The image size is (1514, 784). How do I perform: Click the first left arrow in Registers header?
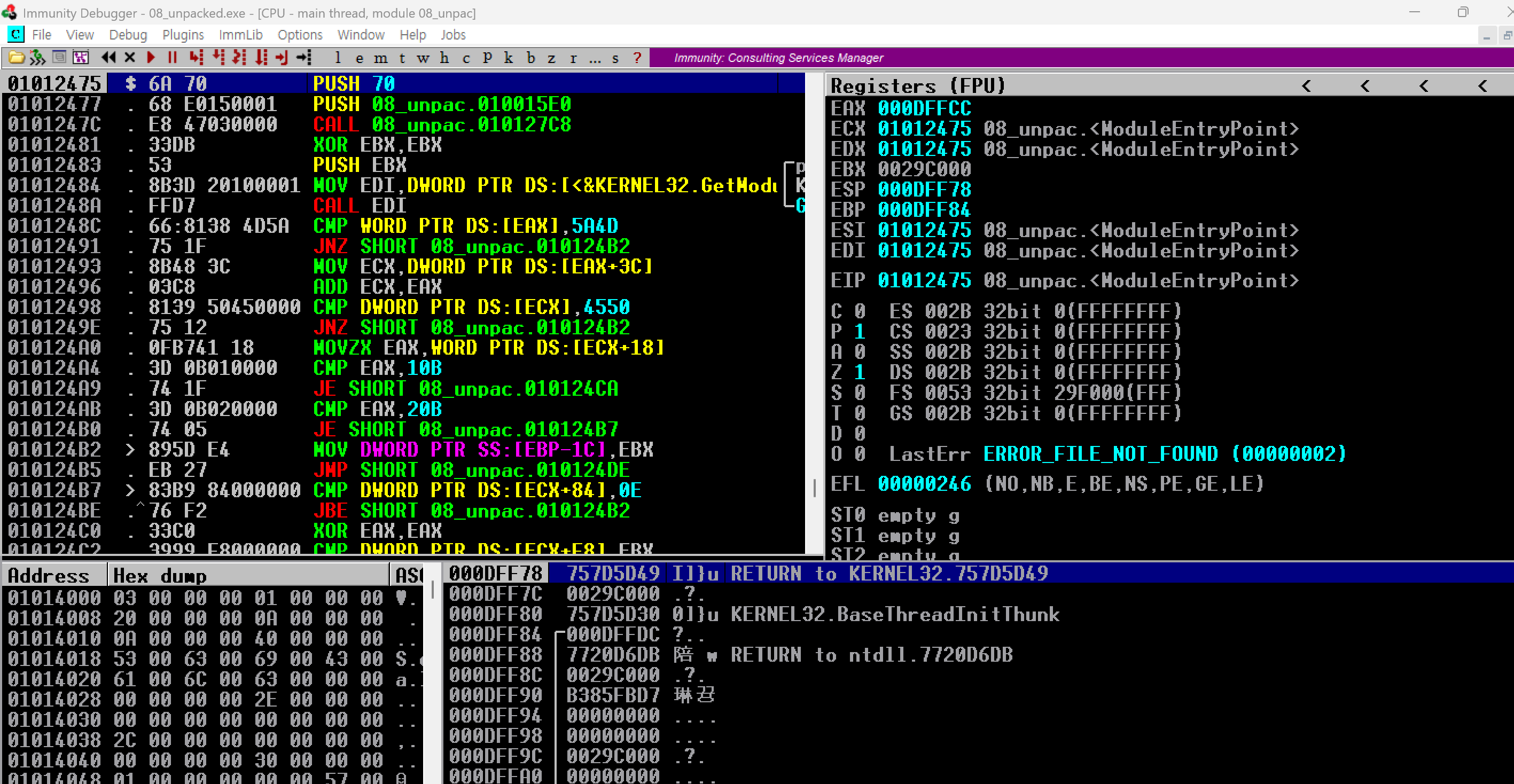[x=1306, y=86]
